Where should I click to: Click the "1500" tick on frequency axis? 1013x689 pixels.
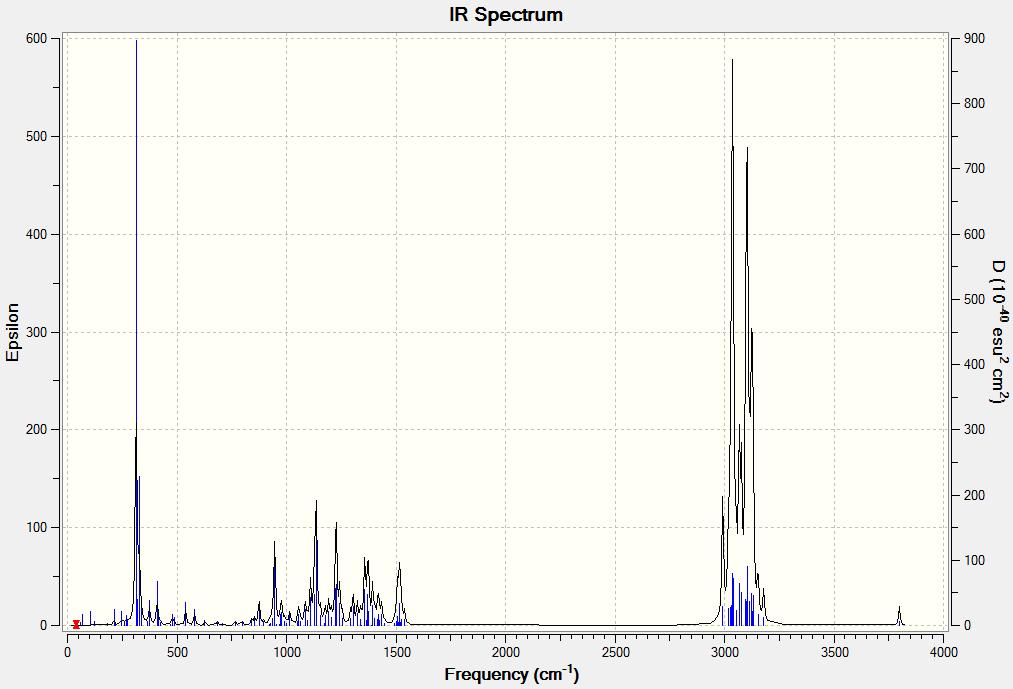397,653
